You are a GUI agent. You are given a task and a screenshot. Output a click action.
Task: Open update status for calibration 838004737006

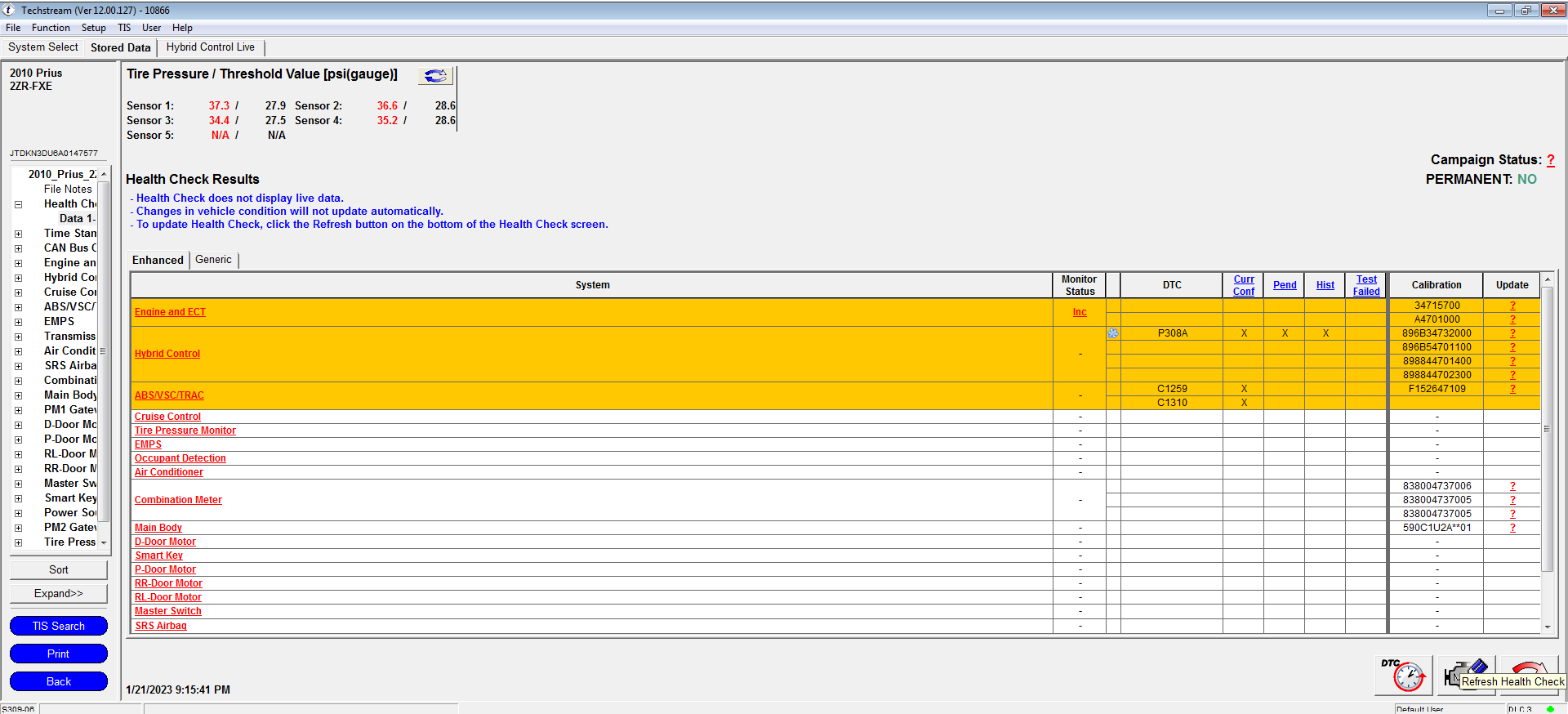[1512, 486]
